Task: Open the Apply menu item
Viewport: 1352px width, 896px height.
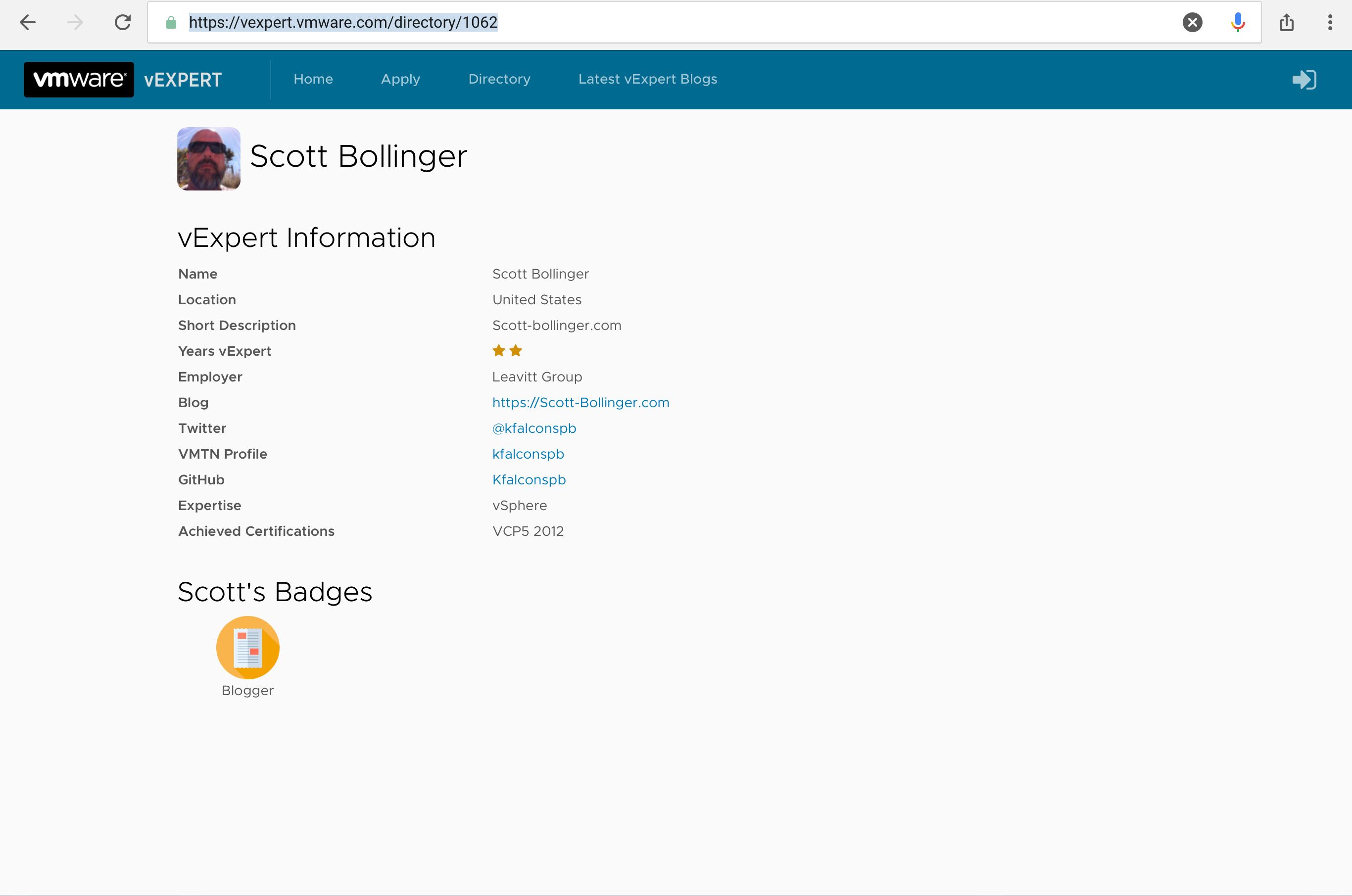Action: tap(400, 79)
